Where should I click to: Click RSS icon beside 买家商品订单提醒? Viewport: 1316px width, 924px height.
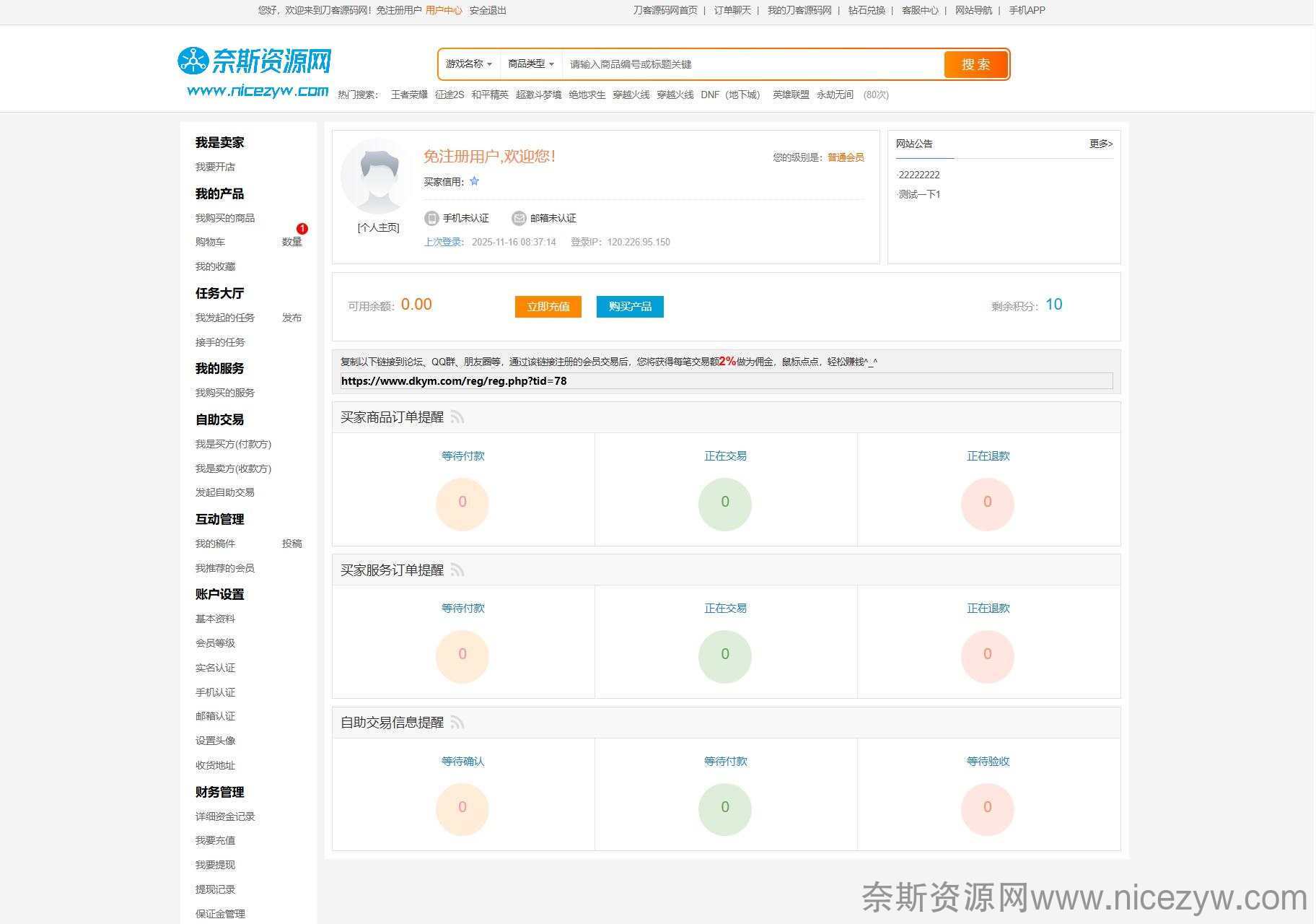(457, 417)
